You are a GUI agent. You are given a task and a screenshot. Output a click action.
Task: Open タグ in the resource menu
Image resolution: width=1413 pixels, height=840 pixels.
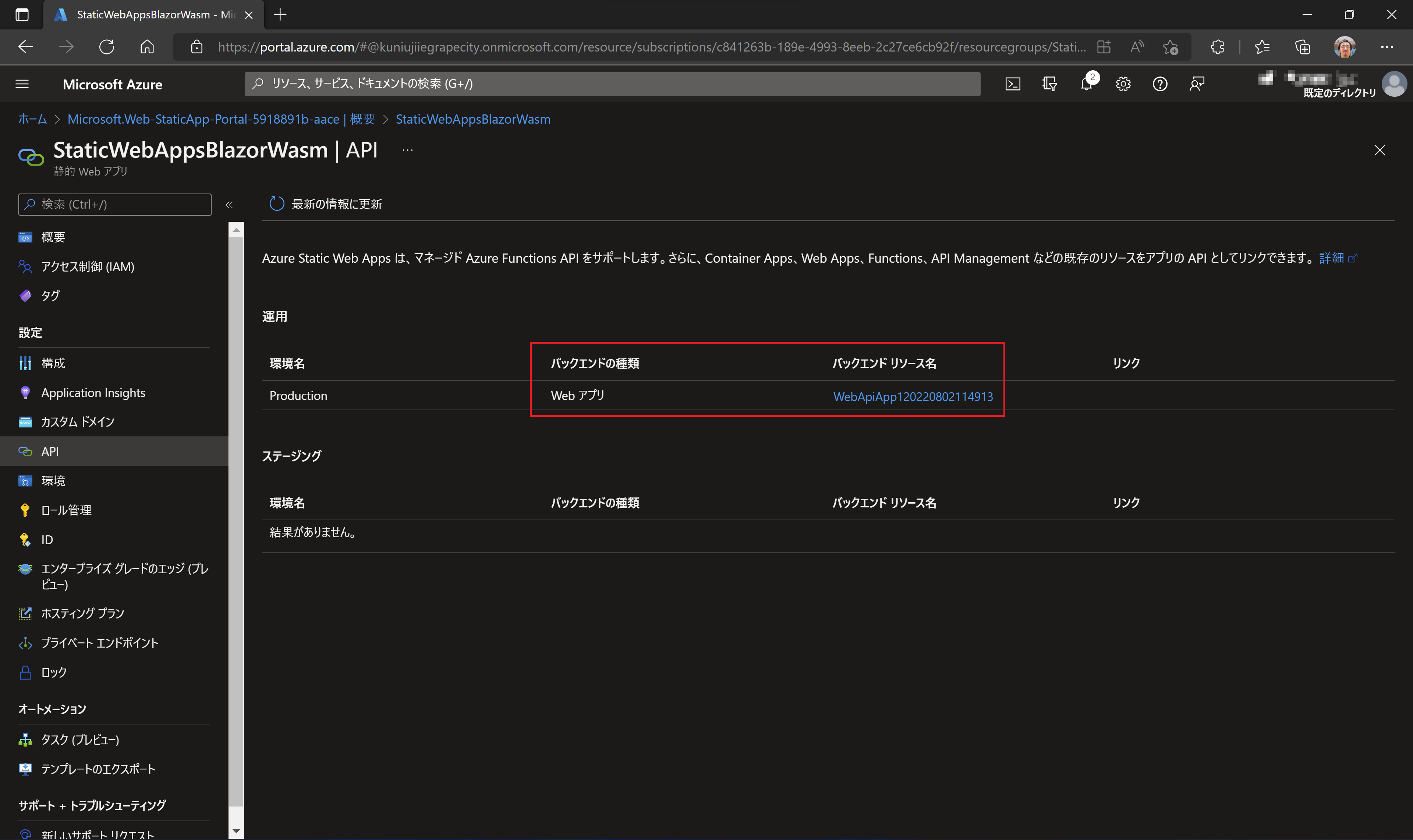point(50,295)
